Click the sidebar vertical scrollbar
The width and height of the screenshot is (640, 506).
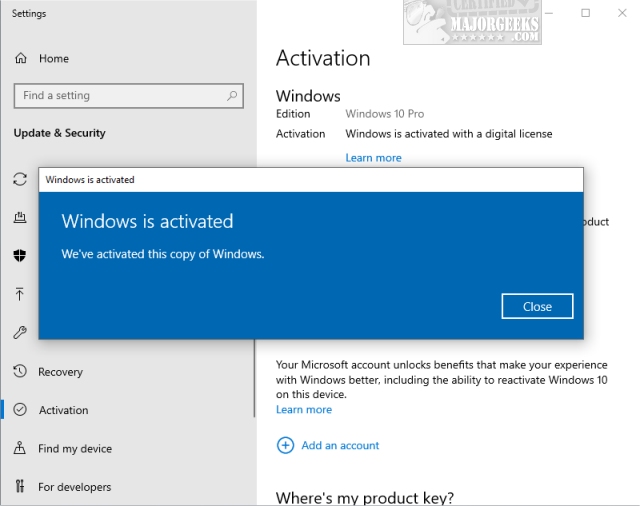click(254, 377)
